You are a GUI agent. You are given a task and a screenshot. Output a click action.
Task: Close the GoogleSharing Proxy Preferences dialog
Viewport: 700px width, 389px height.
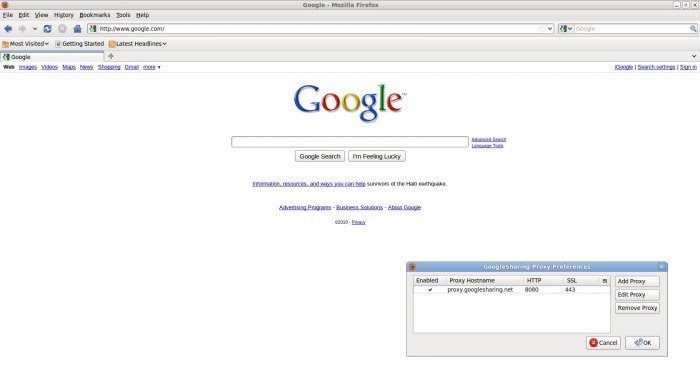(662, 267)
